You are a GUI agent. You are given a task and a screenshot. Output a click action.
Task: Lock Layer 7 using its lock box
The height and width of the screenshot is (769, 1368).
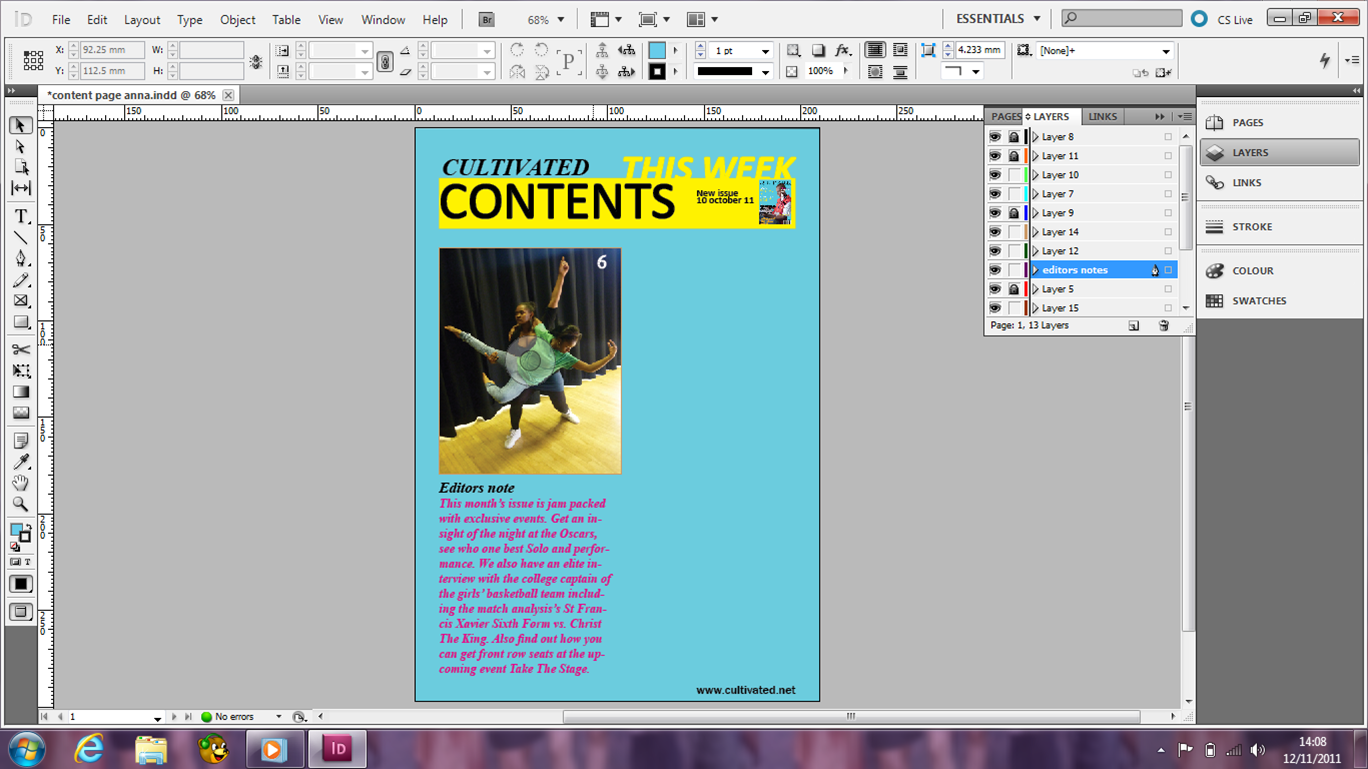pos(1014,194)
